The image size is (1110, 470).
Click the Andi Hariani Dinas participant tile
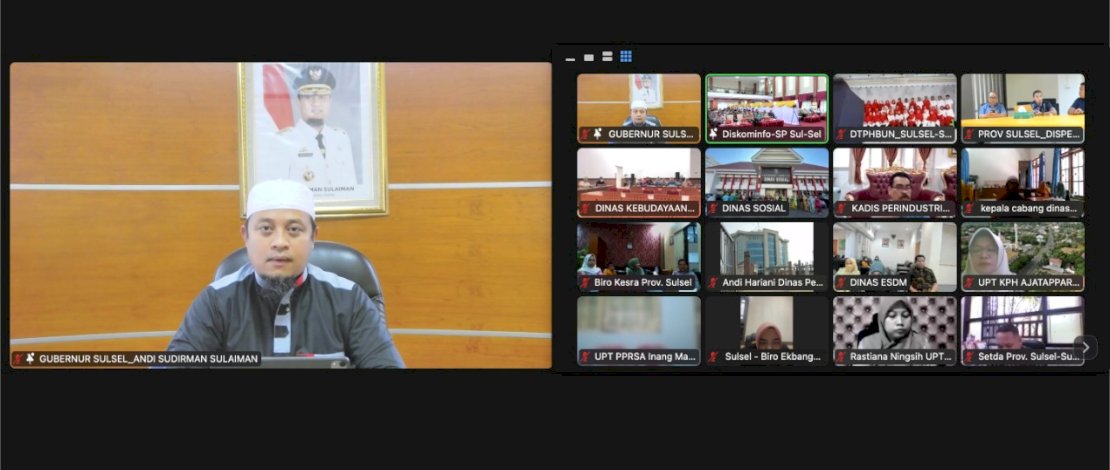766,251
